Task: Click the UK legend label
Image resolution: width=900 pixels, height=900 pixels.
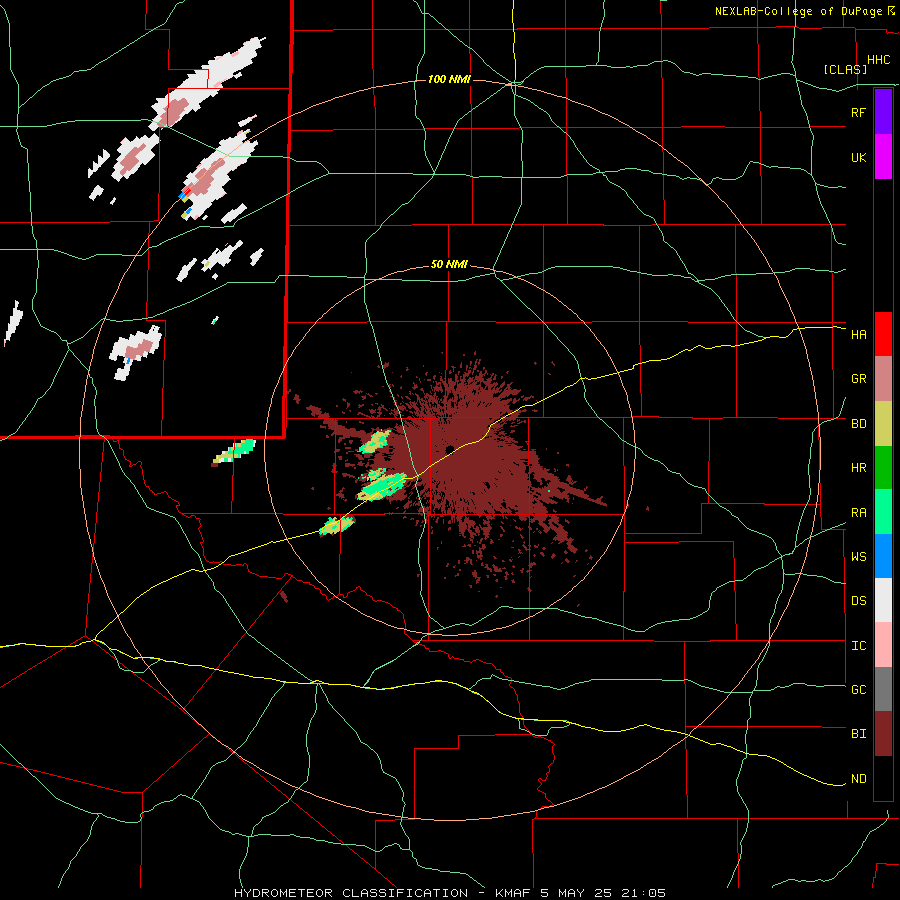Action: [858, 157]
